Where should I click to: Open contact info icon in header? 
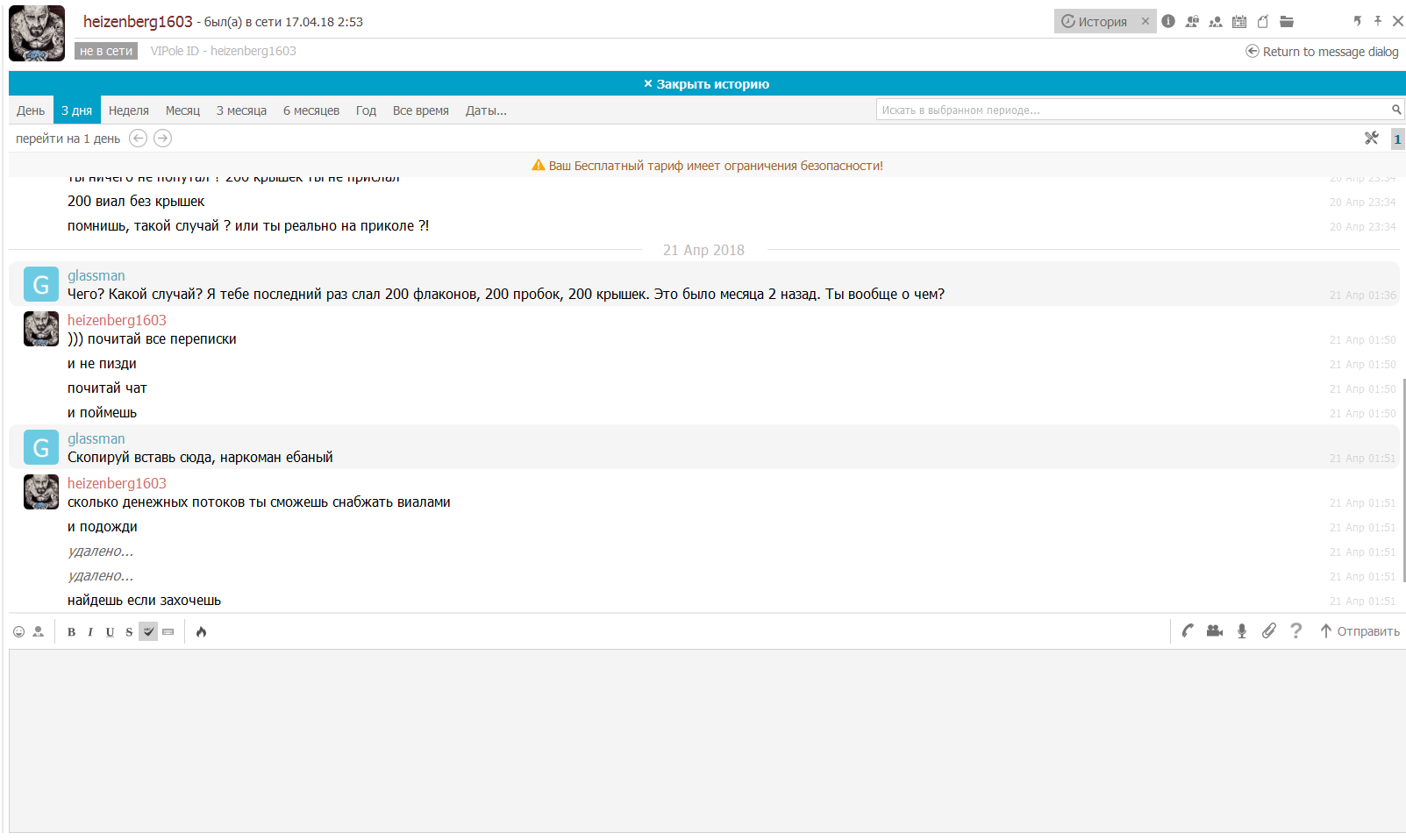click(1168, 22)
